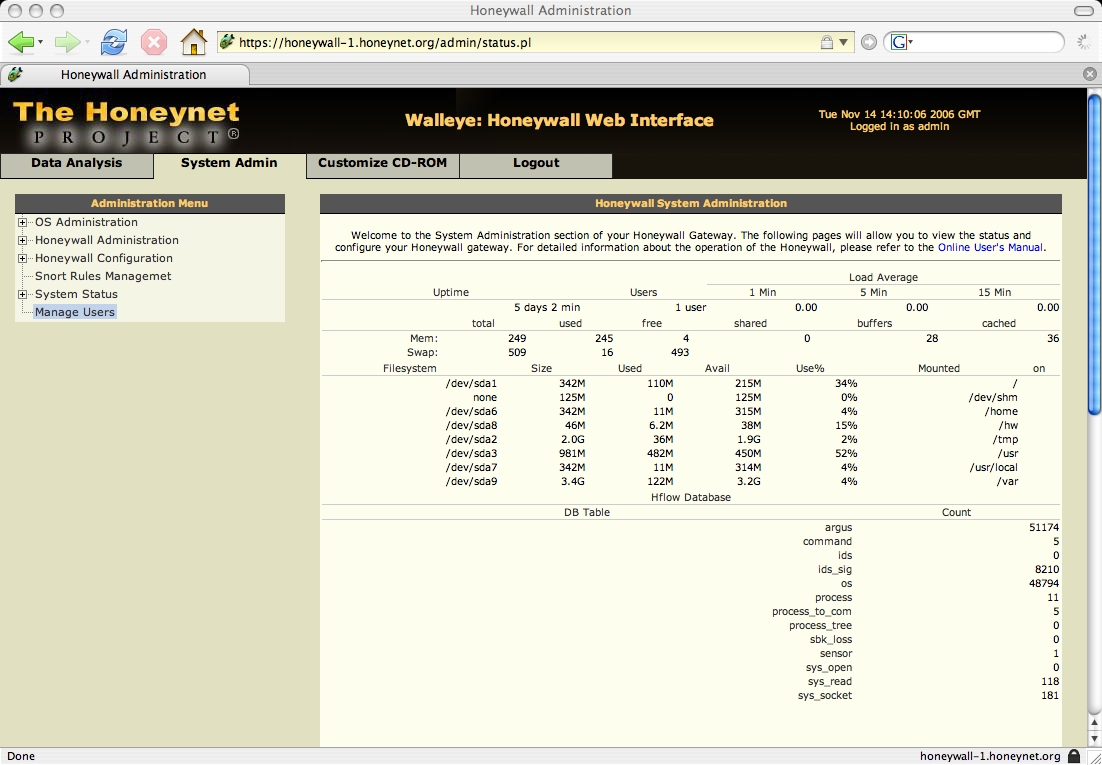This screenshot has width=1102, height=765.
Task: Click the "Done" status bar text
Action: coord(20,757)
